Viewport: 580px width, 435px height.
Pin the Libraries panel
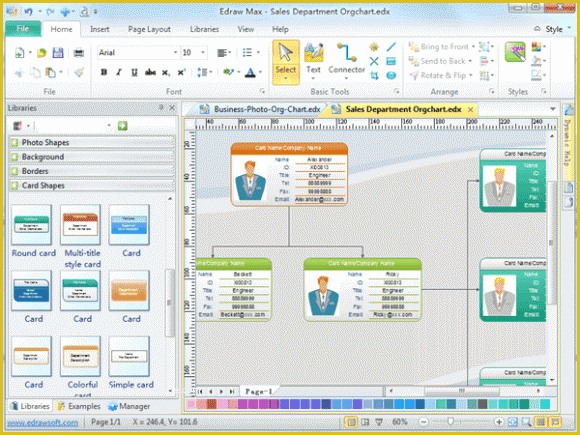pos(161,108)
